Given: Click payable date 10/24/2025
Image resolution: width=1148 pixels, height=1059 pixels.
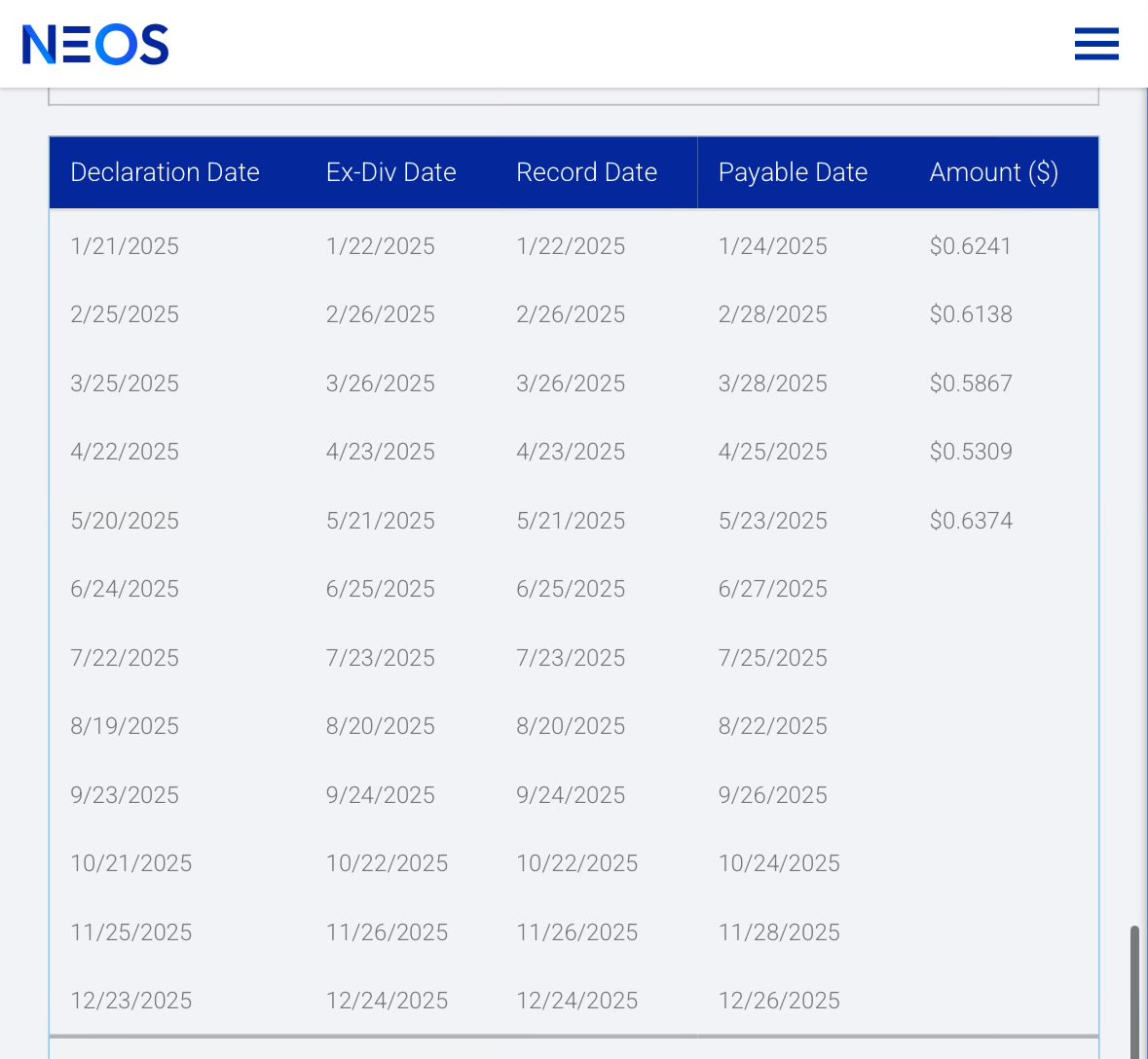Looking at the screenshot, I should (779, 862).
